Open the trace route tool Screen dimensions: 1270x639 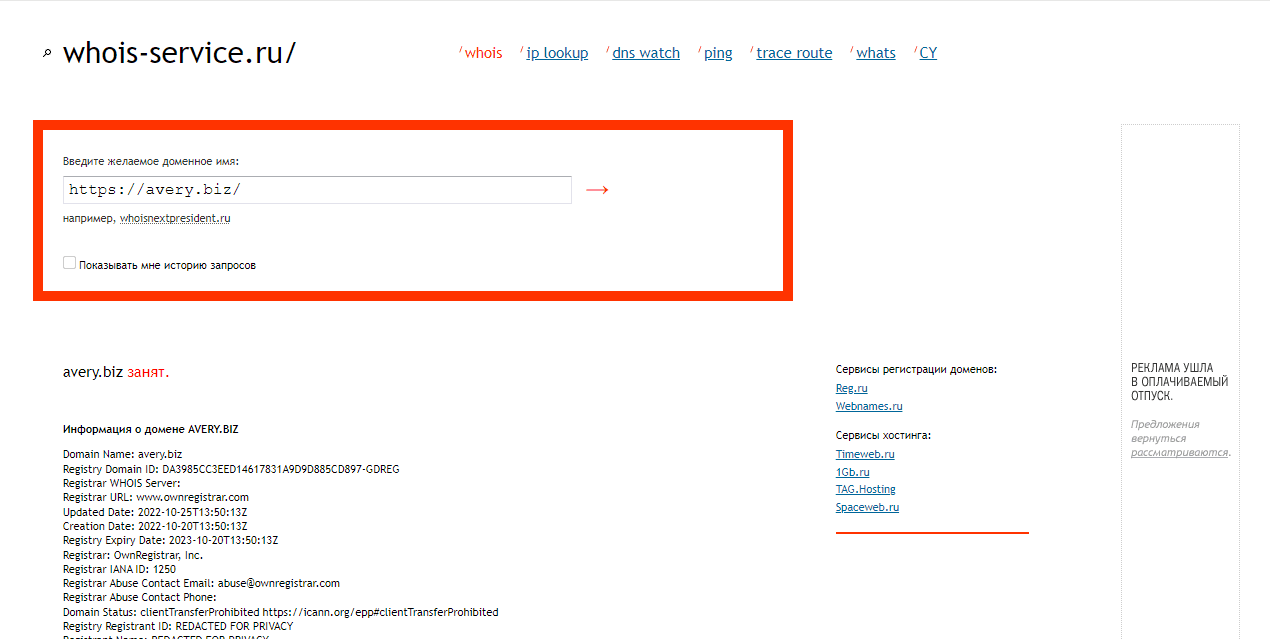pos(794,53)
